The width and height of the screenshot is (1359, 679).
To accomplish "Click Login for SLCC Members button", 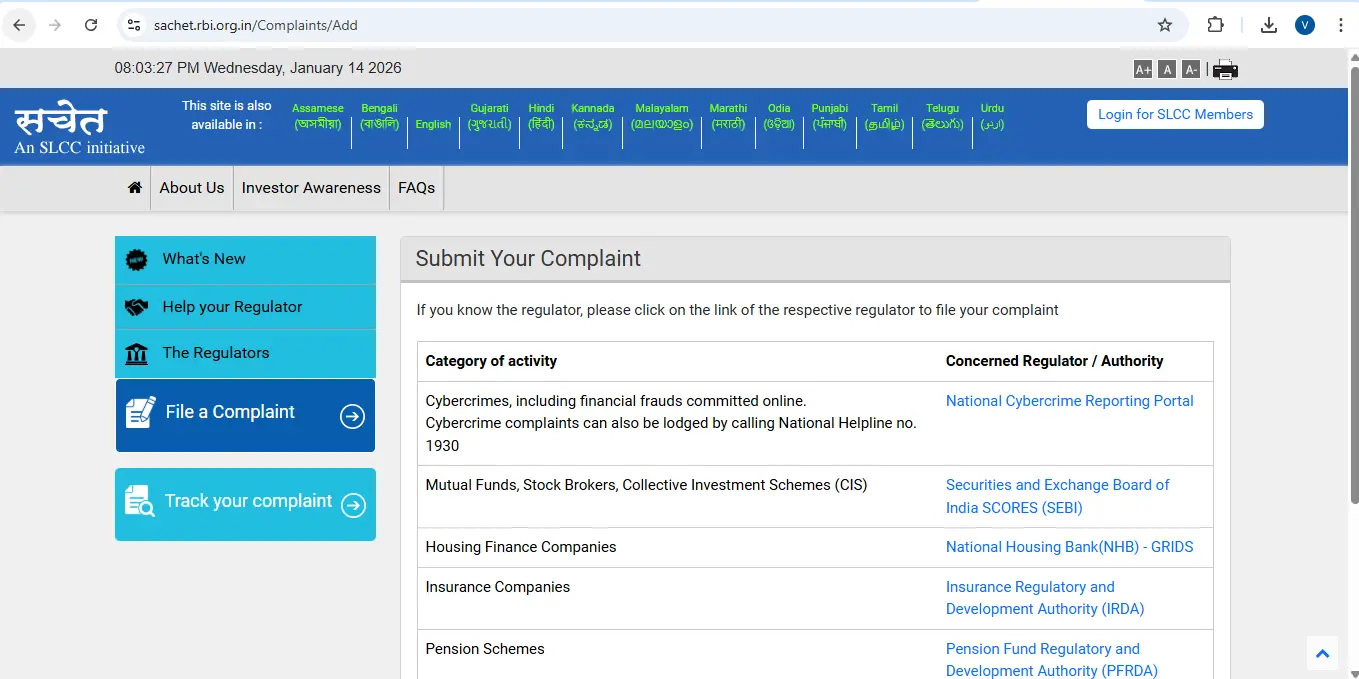I will [1175, 114].
